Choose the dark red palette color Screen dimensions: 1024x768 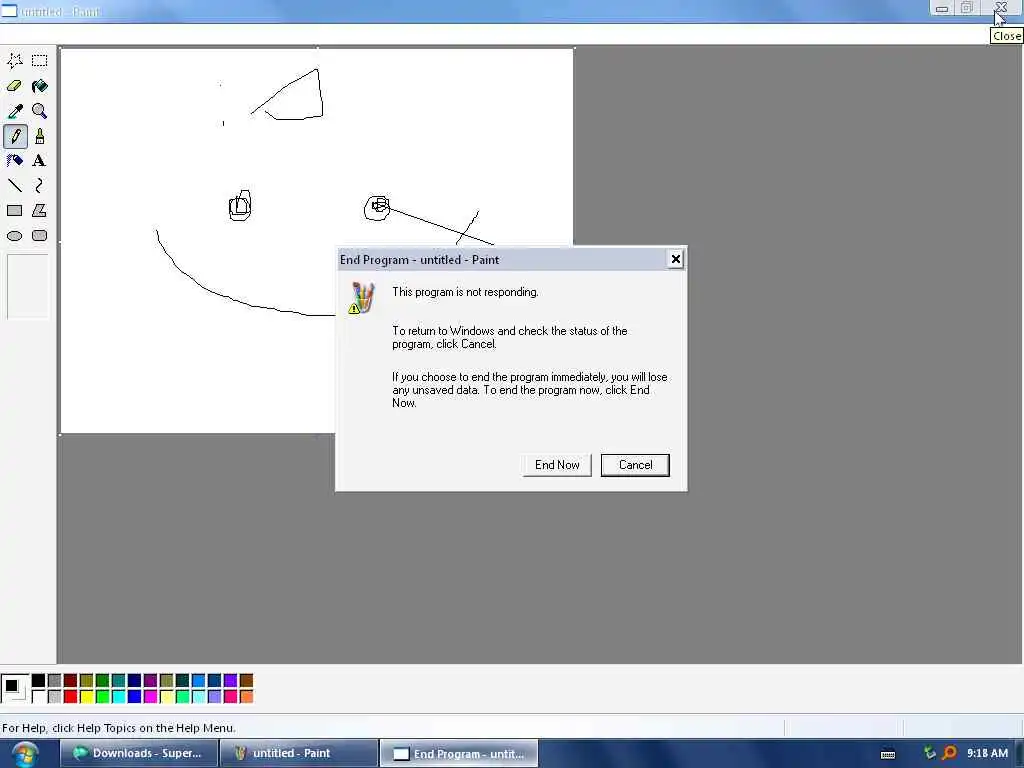71,680
